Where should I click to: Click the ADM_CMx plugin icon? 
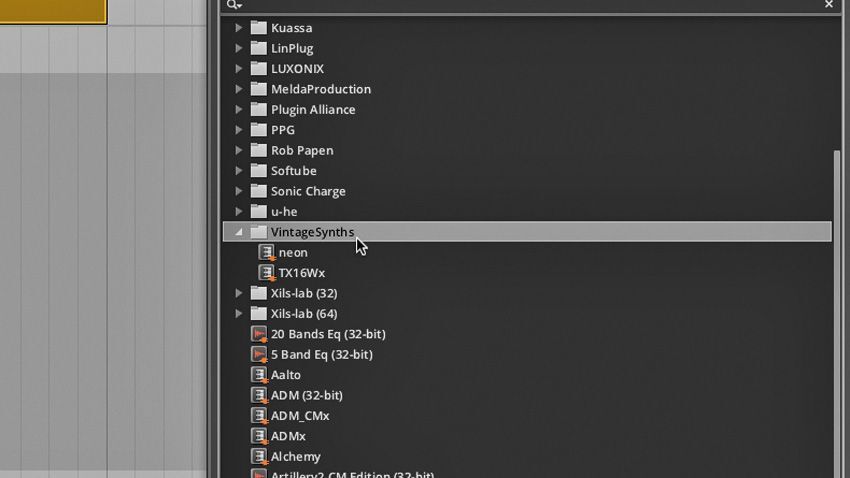(259, 416)
